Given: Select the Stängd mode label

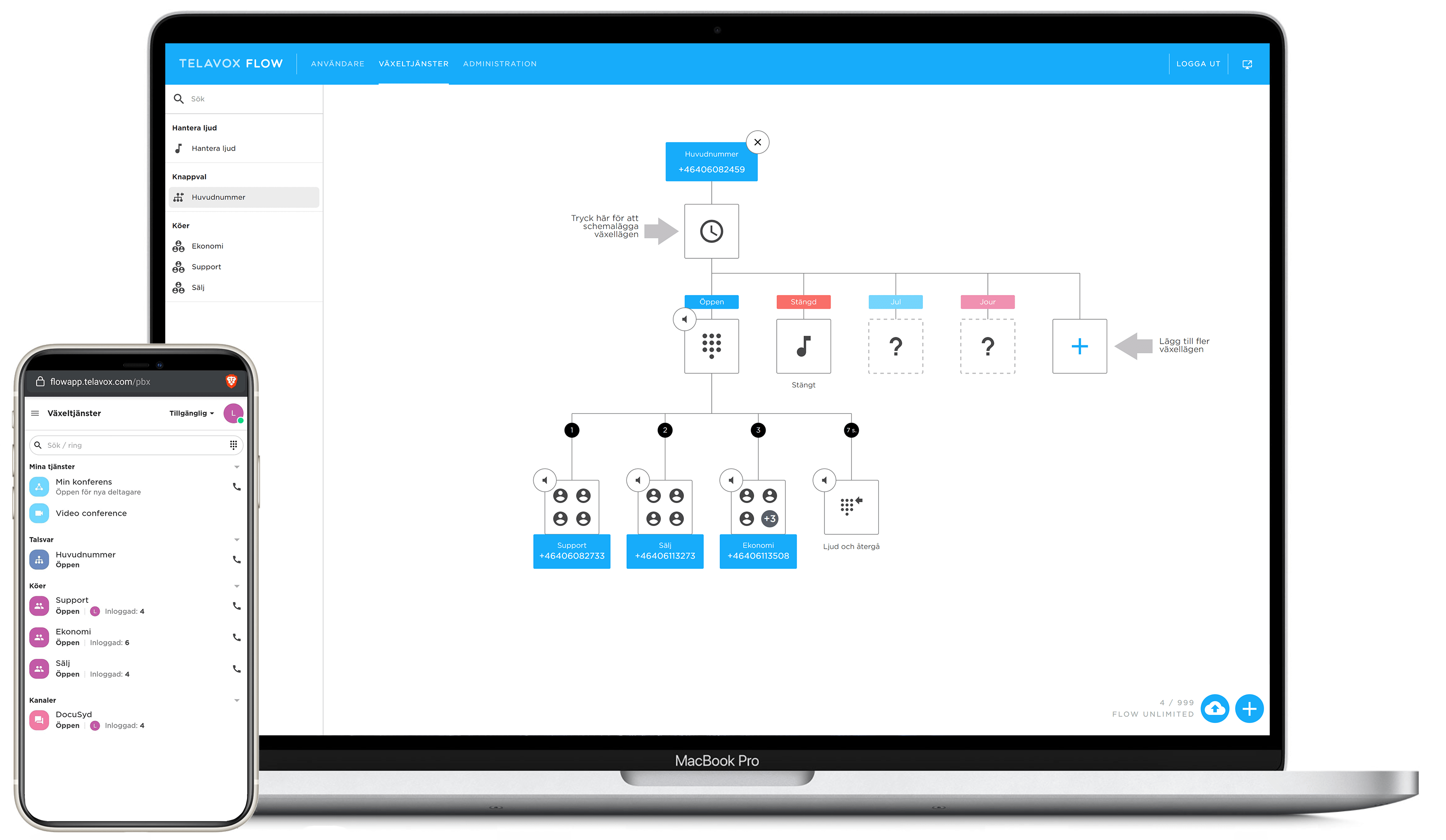Looking at the screenshot, I should point(803,302).
